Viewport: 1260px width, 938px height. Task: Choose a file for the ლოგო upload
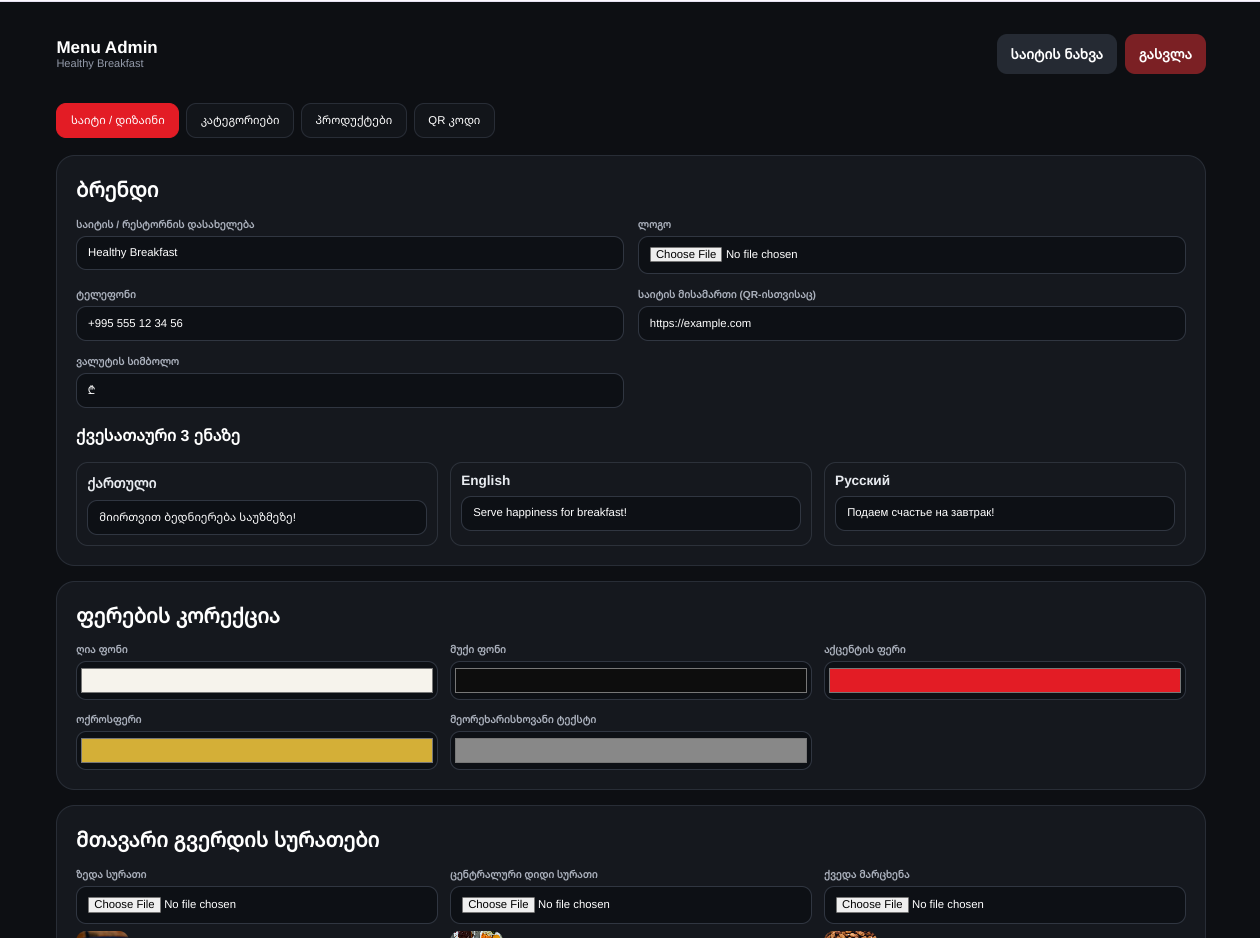click(x=686, y=254)
